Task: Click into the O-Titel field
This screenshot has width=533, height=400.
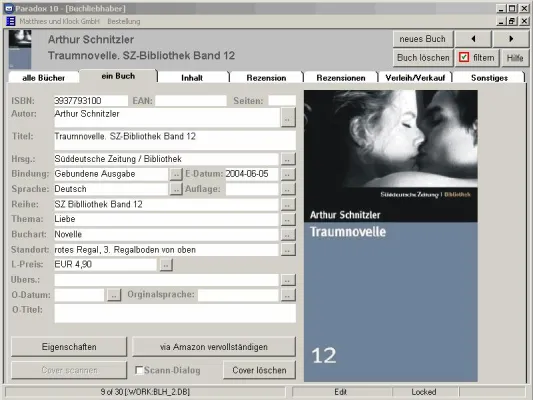Action: tap(175, 313)
